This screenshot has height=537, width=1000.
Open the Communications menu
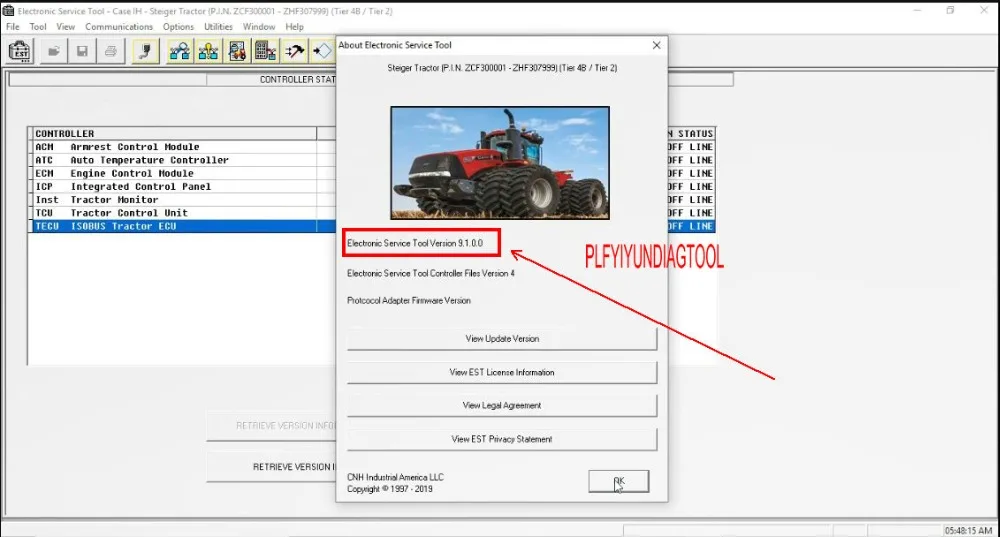pyautogui.click(x=119, y=27)
